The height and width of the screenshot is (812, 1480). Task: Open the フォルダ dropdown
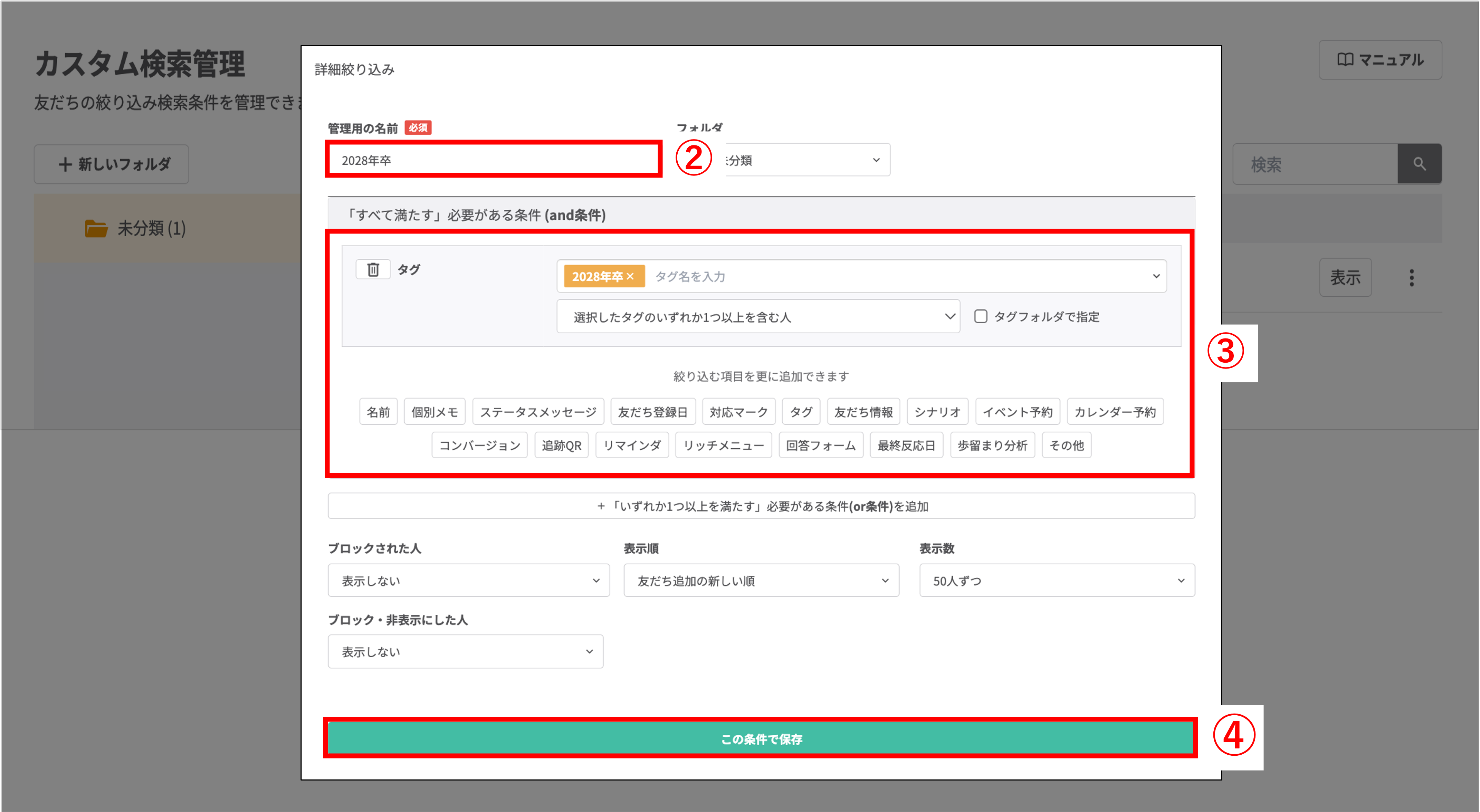pos(808,160)
